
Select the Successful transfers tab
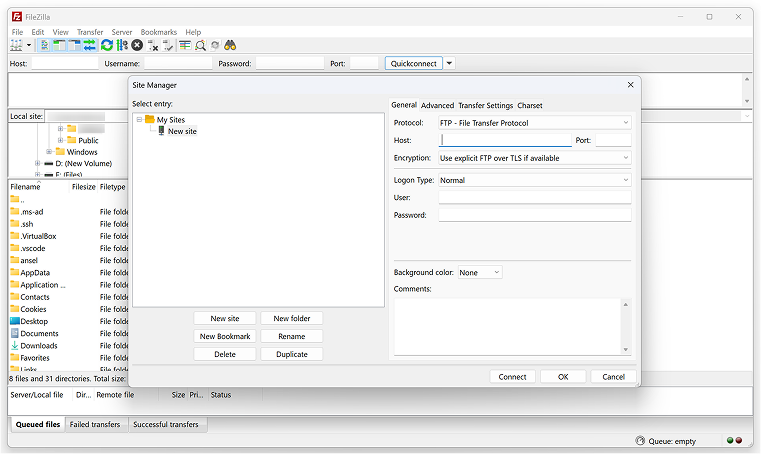coord(166,424)
